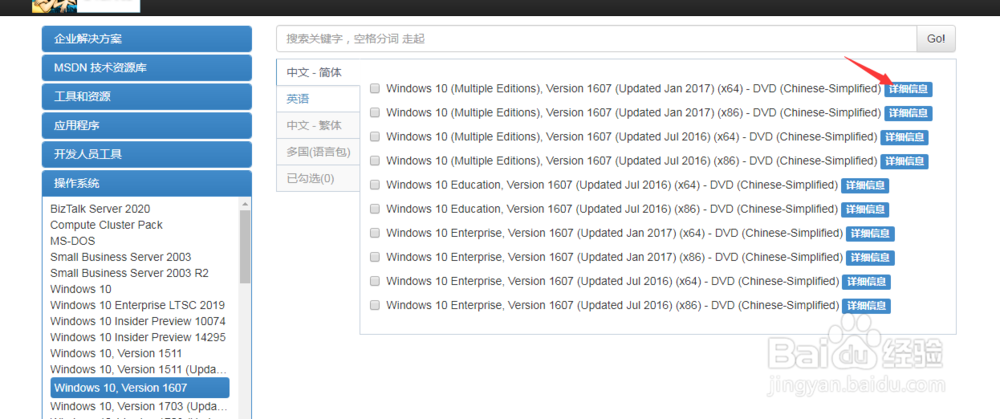Collapse the 操作系统 section
This screenshot has height=419, width=1000.
click(x=147, y=184)
